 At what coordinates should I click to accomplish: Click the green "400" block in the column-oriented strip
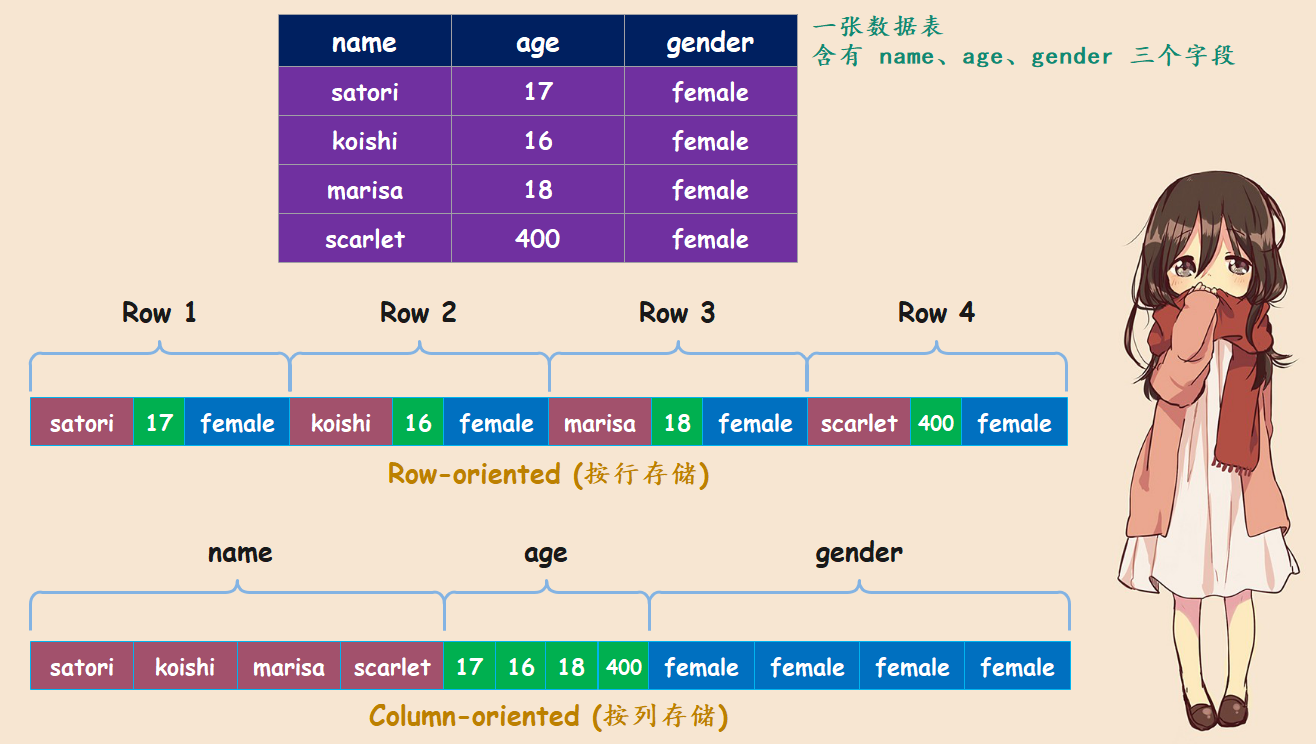click(x=624, y=666)
